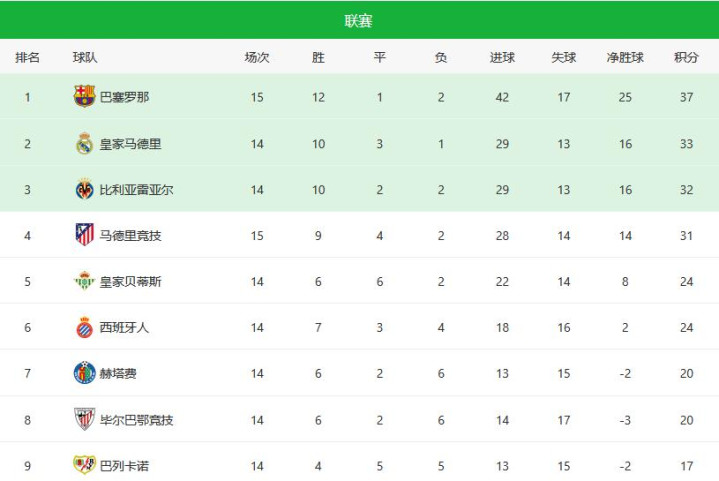Screen dimensions: 719x481
Task: Click the 净胜球 column header
Action: point(625,57)
